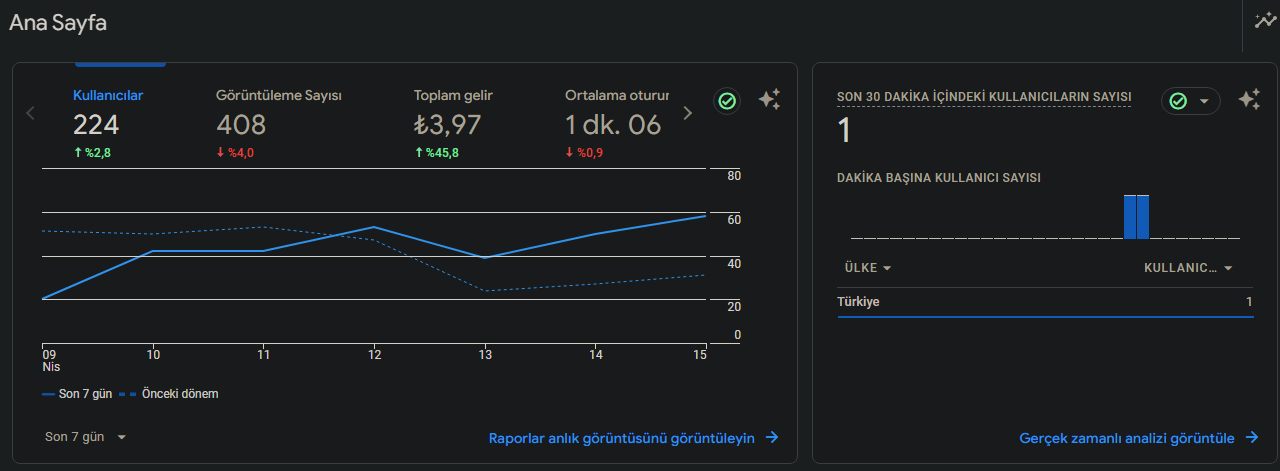Click the Türkiye country row
Screen dimensions: 1280x471
pos(1045,302)
